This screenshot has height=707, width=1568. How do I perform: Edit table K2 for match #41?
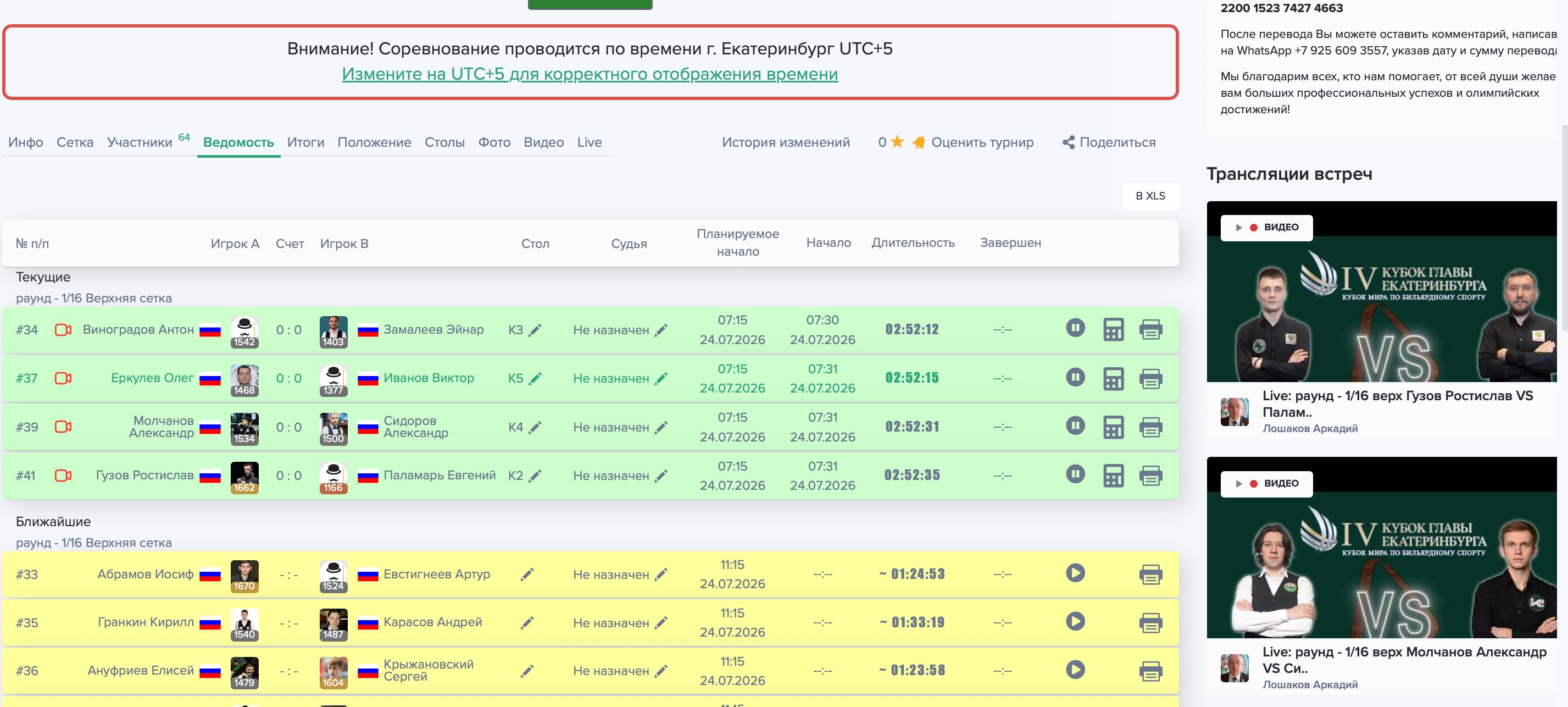pos(535,476)
